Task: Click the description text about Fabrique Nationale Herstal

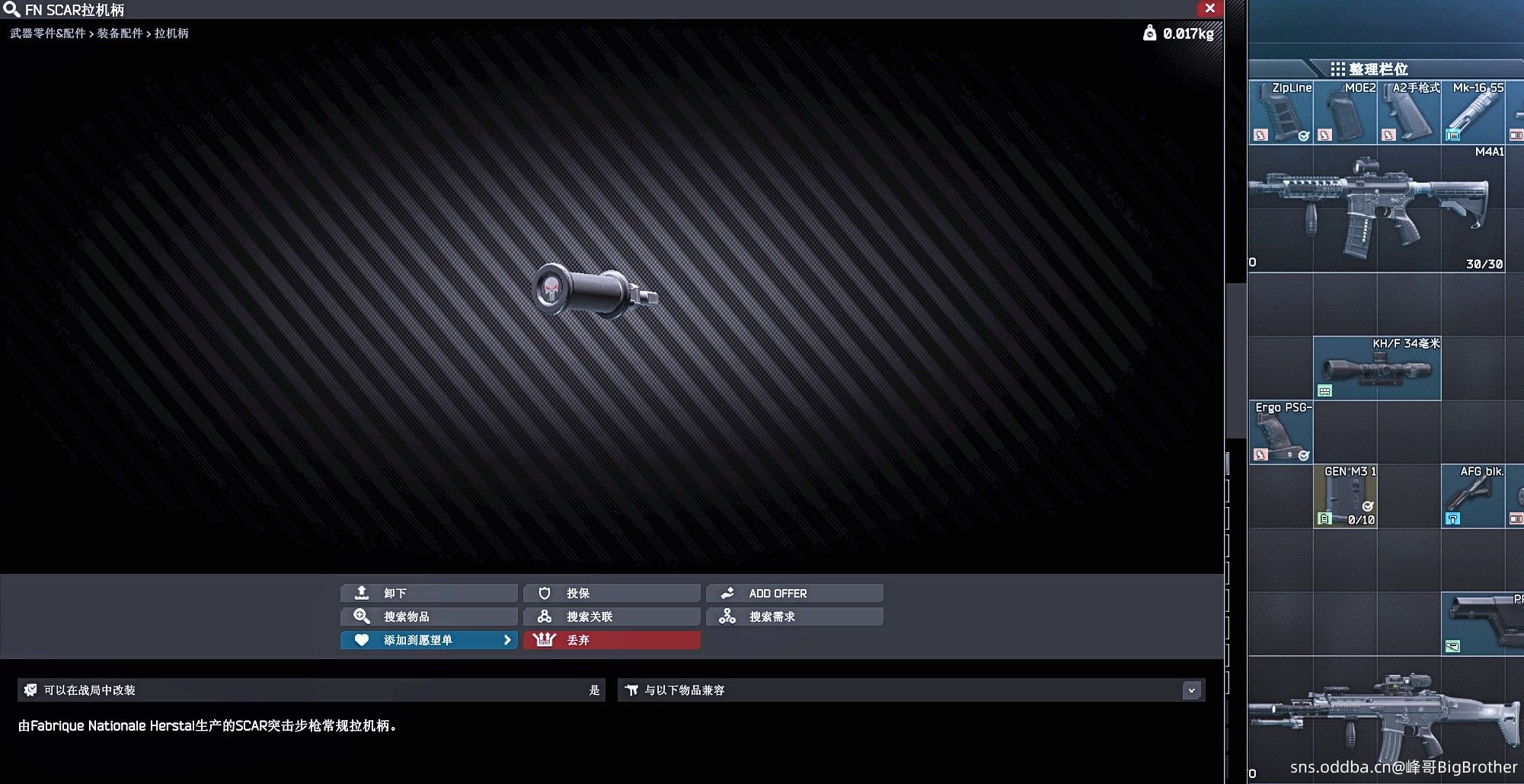Action: coord(207,726)
